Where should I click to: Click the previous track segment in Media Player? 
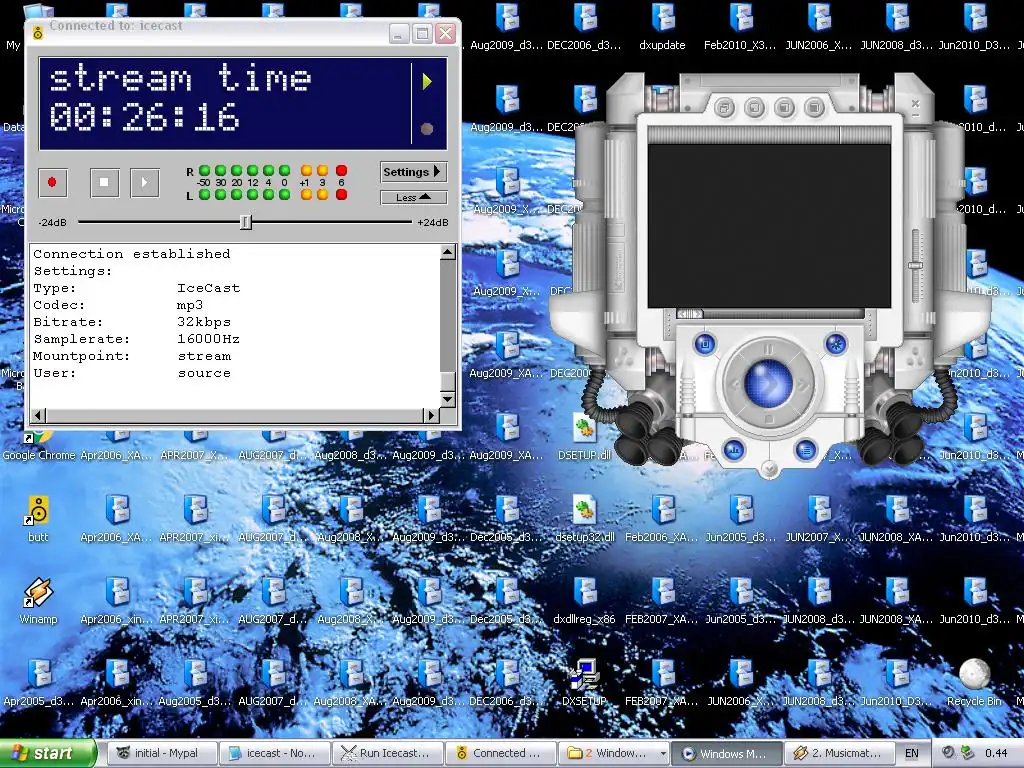733,385
